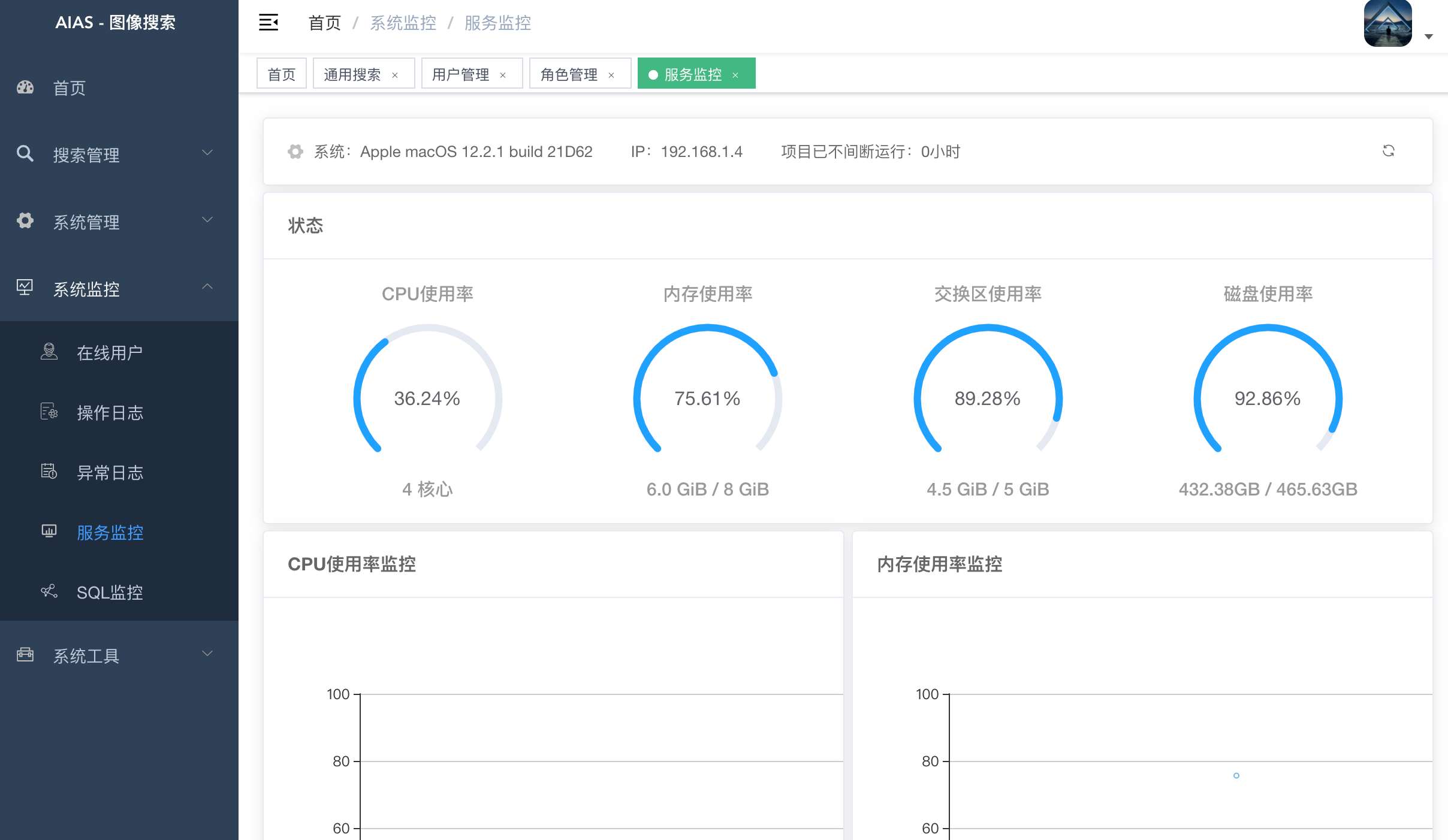Expand the 搜索管理 menu chevron
The width and height of the screenshot is (1448, 840).
[x=207, y=153]
